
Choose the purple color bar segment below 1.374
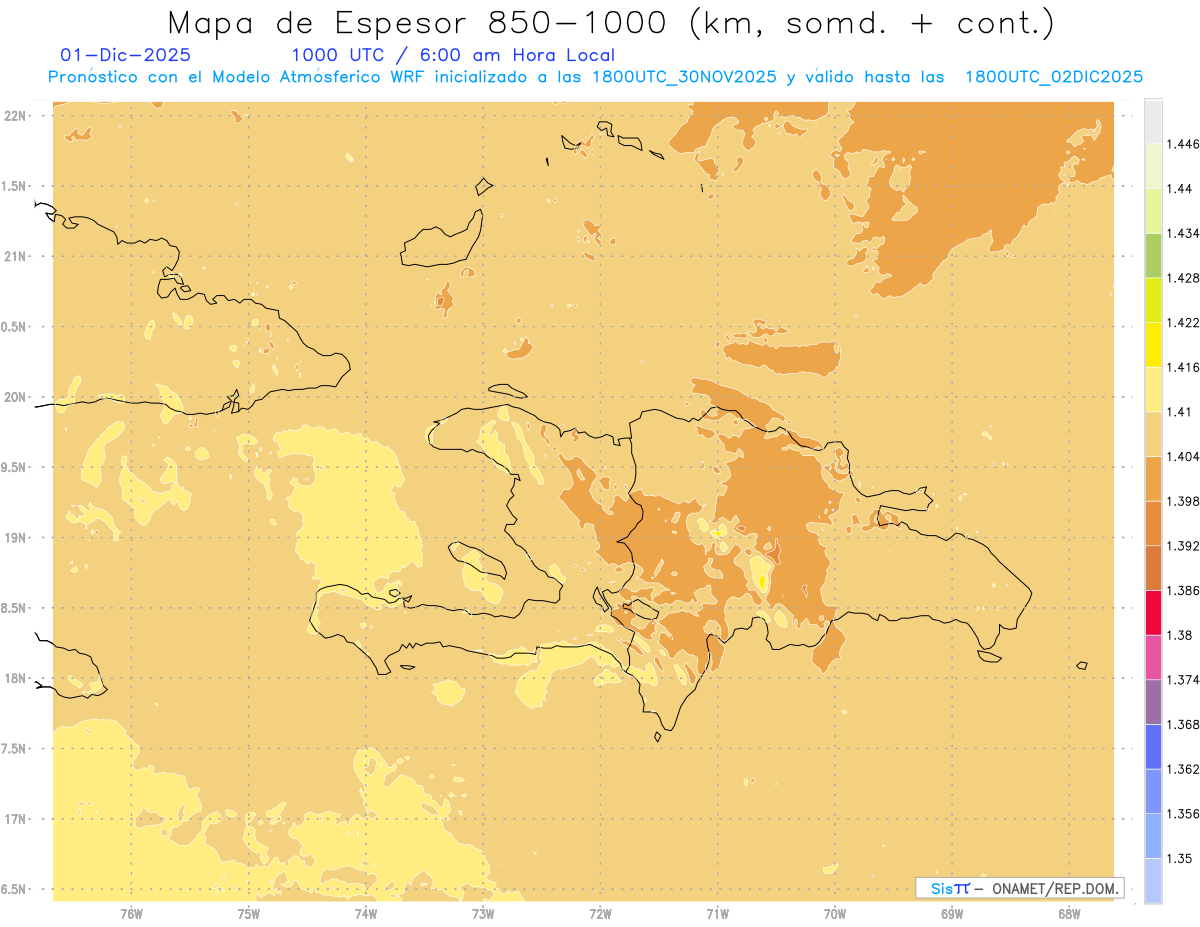tap(1153, 702)
